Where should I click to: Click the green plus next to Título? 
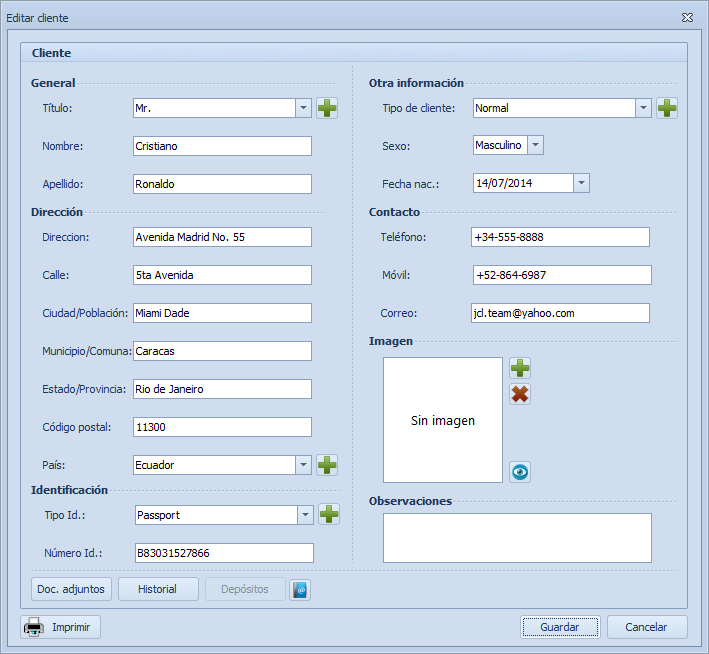pyautogui.click(x=327, y=108)
